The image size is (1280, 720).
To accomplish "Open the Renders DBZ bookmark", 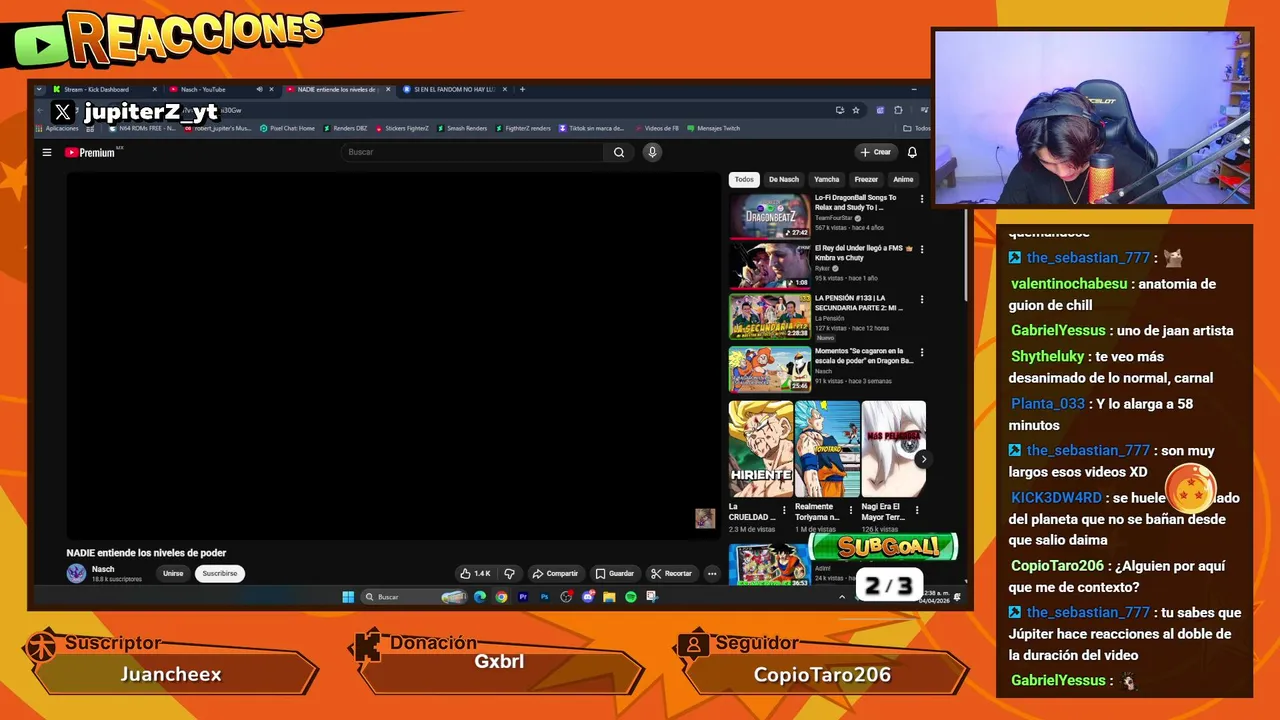I will [345, 128].
